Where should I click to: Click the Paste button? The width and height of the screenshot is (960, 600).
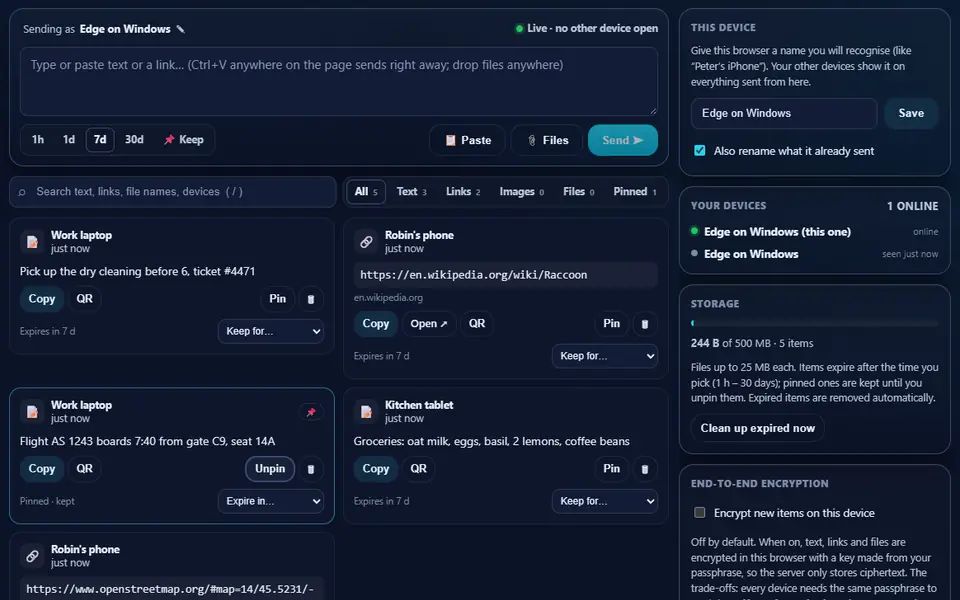point(468,140)
